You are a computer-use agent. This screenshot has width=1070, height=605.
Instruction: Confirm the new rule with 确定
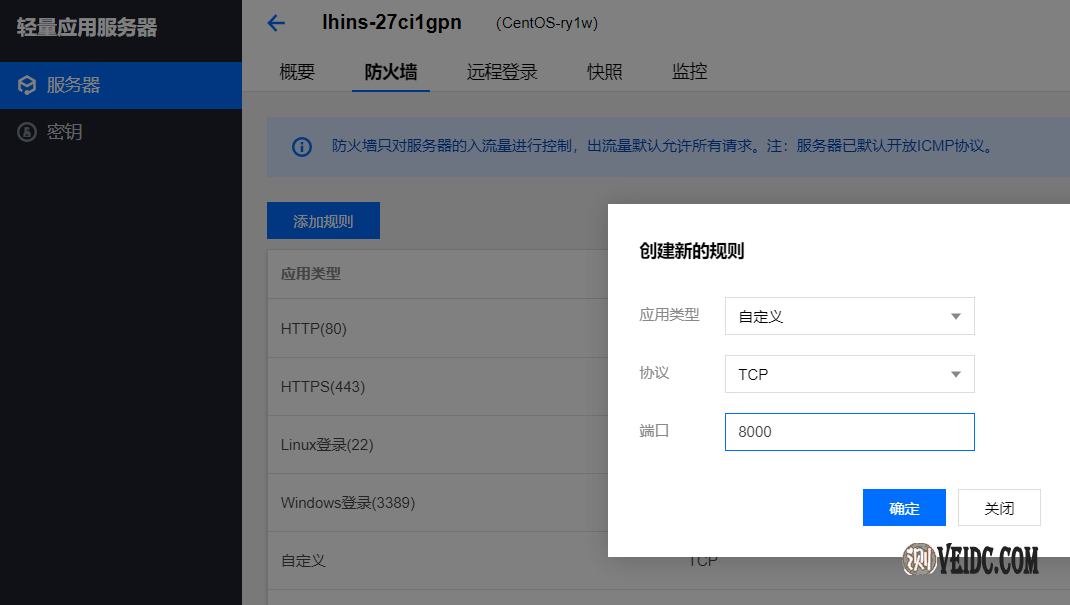click(x=904, y=508)
